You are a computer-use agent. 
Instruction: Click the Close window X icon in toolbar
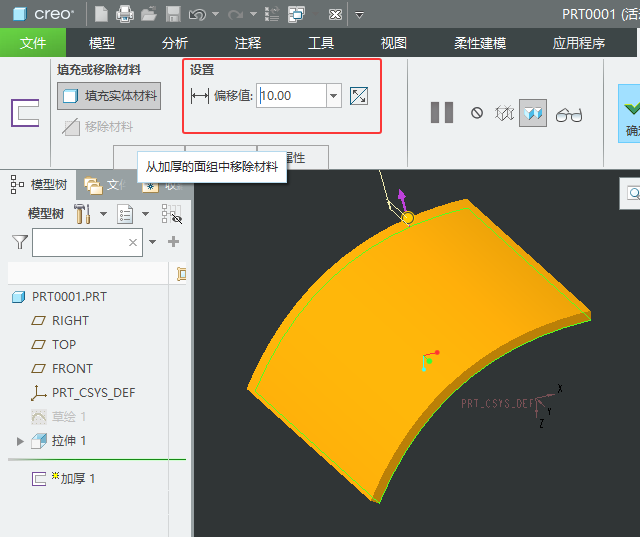(335, 15)
